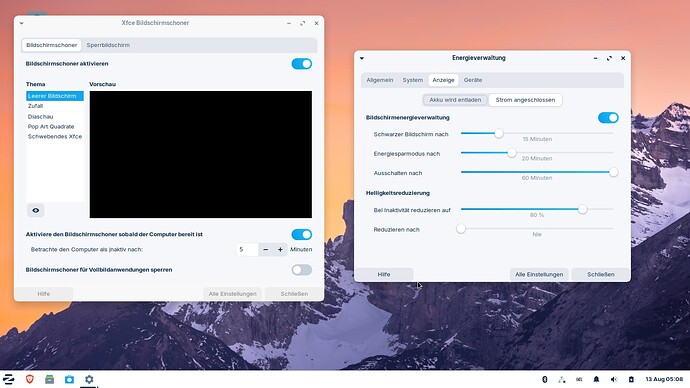The image size is (690, 388).
Task: Select the 'Zufall' theme
Action: point(55,106)
